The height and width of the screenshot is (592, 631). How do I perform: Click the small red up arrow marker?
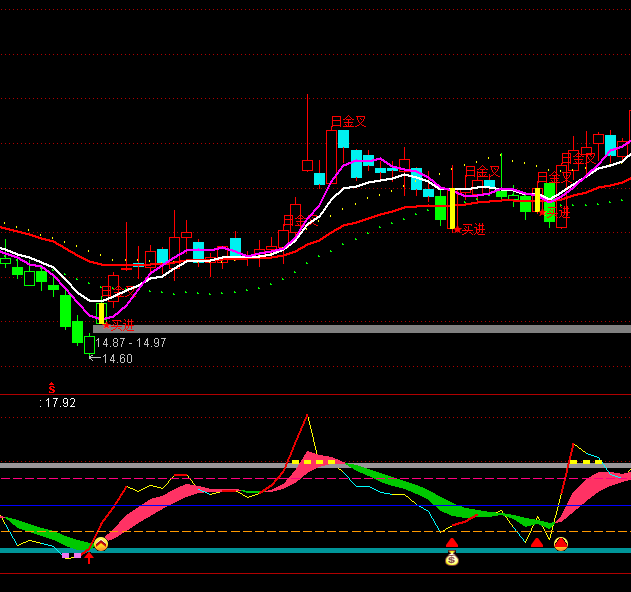[89, 556]
